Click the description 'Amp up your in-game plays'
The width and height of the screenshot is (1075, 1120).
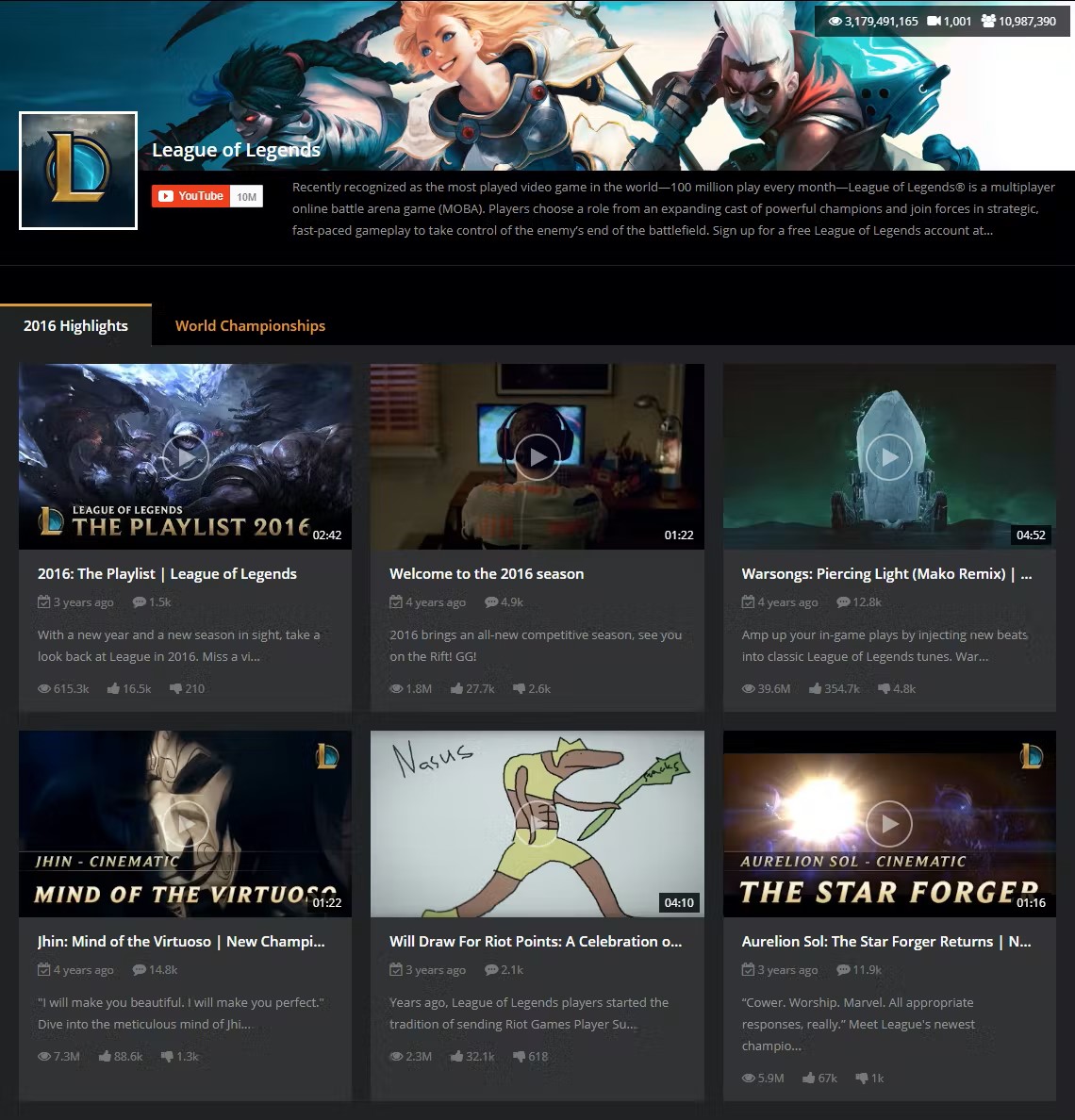click(885, 646)
